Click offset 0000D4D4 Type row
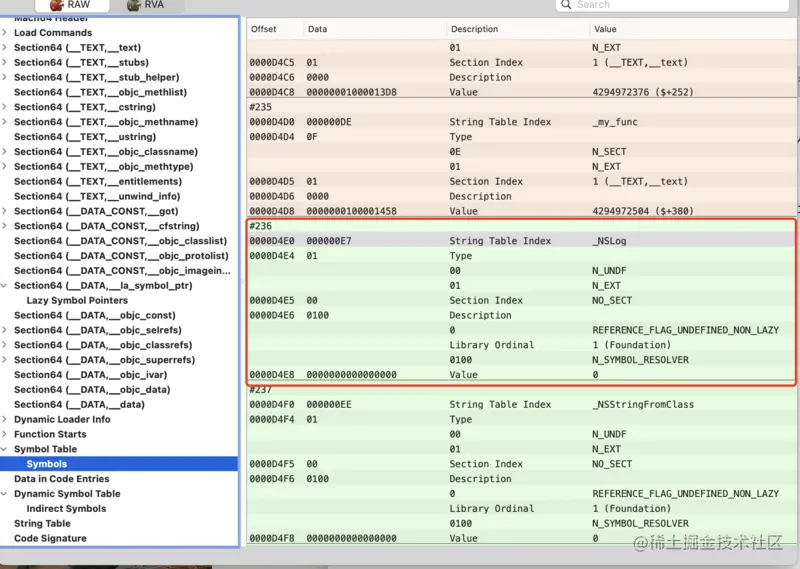The image size is (800, 569). 521,137
